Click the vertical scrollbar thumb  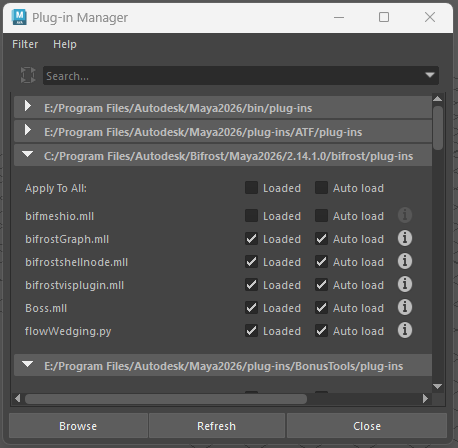point(438,128)
